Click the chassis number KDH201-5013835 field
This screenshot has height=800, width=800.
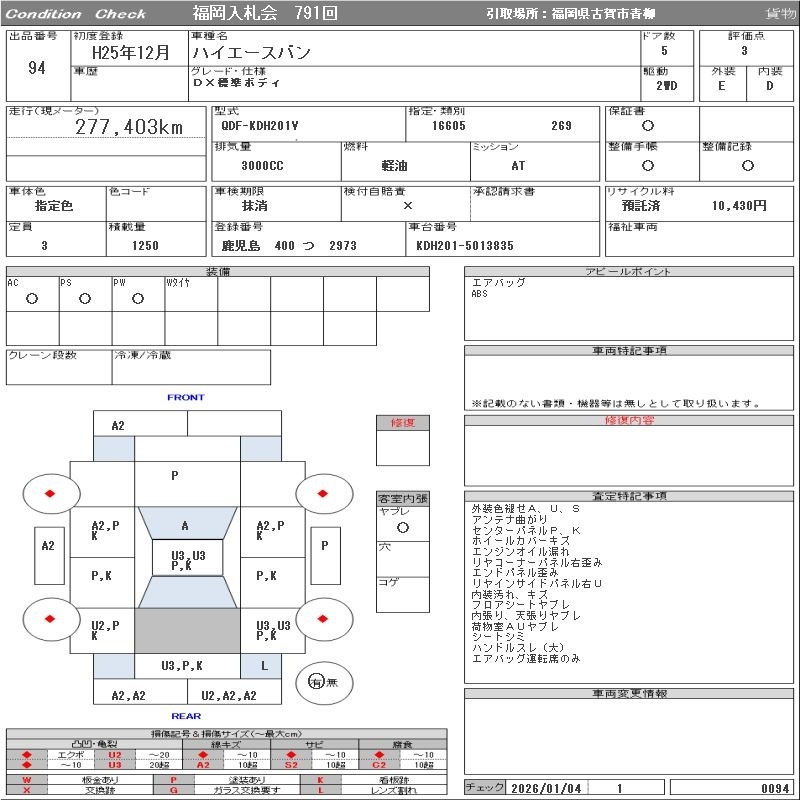[503, 239]
